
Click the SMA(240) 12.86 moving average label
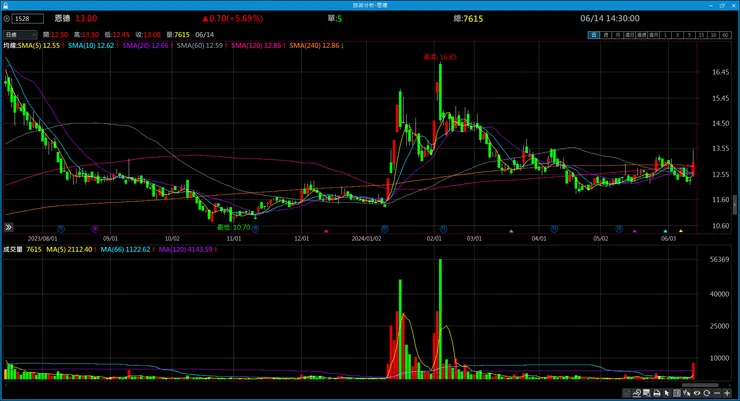click(x=314, y=46)
